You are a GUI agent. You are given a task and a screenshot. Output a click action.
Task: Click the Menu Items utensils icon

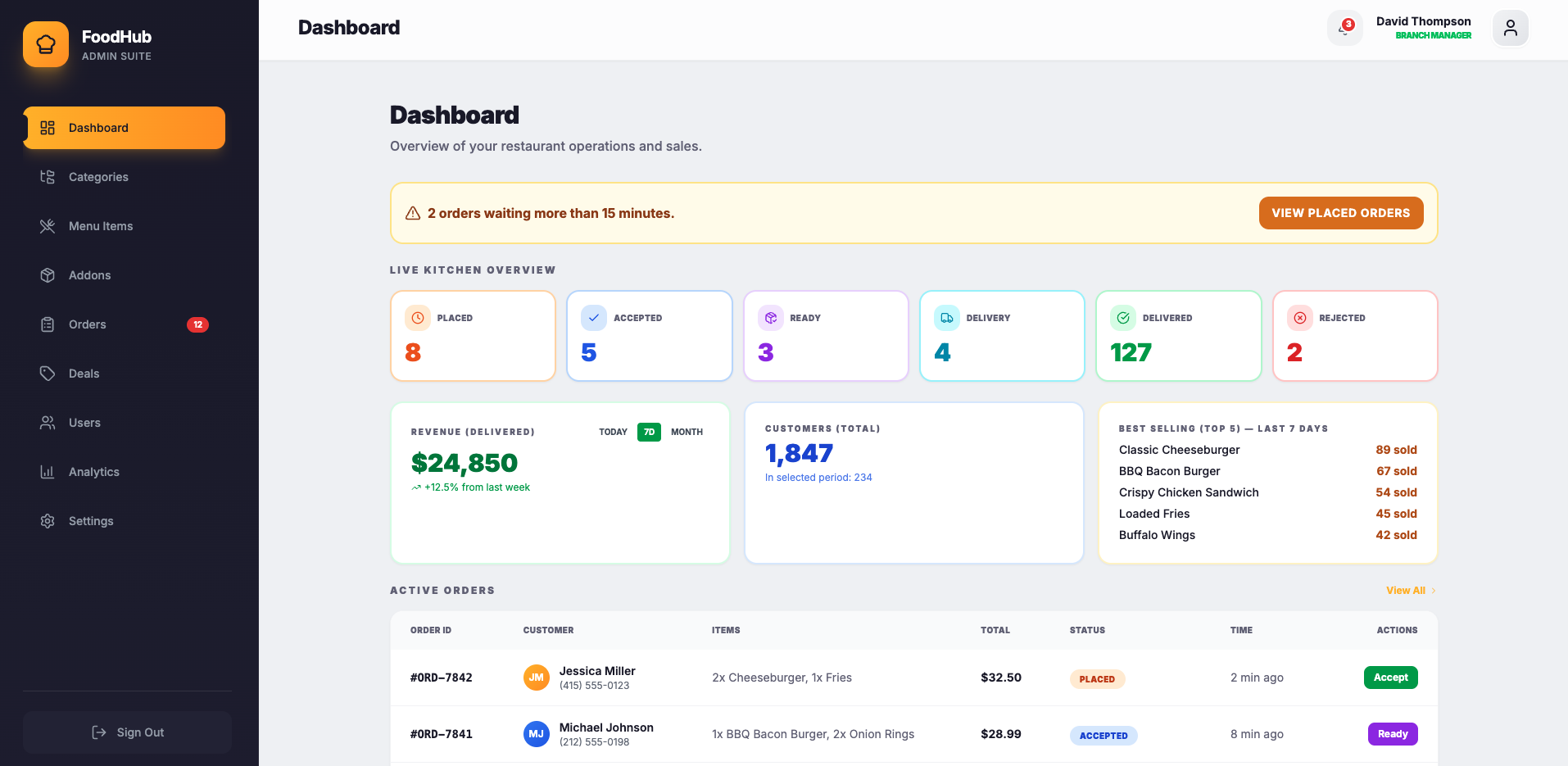click(x=48, y=226)
